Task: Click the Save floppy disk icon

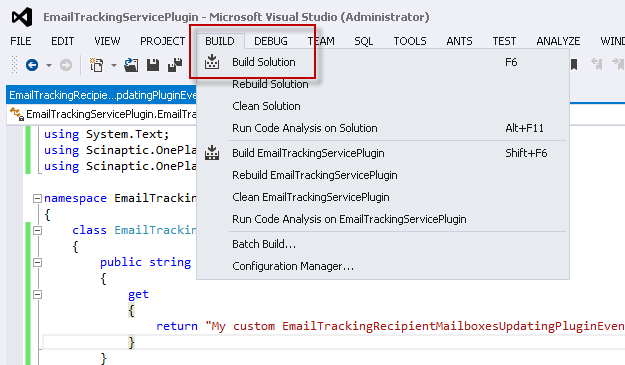Action: tap(153, 65)
